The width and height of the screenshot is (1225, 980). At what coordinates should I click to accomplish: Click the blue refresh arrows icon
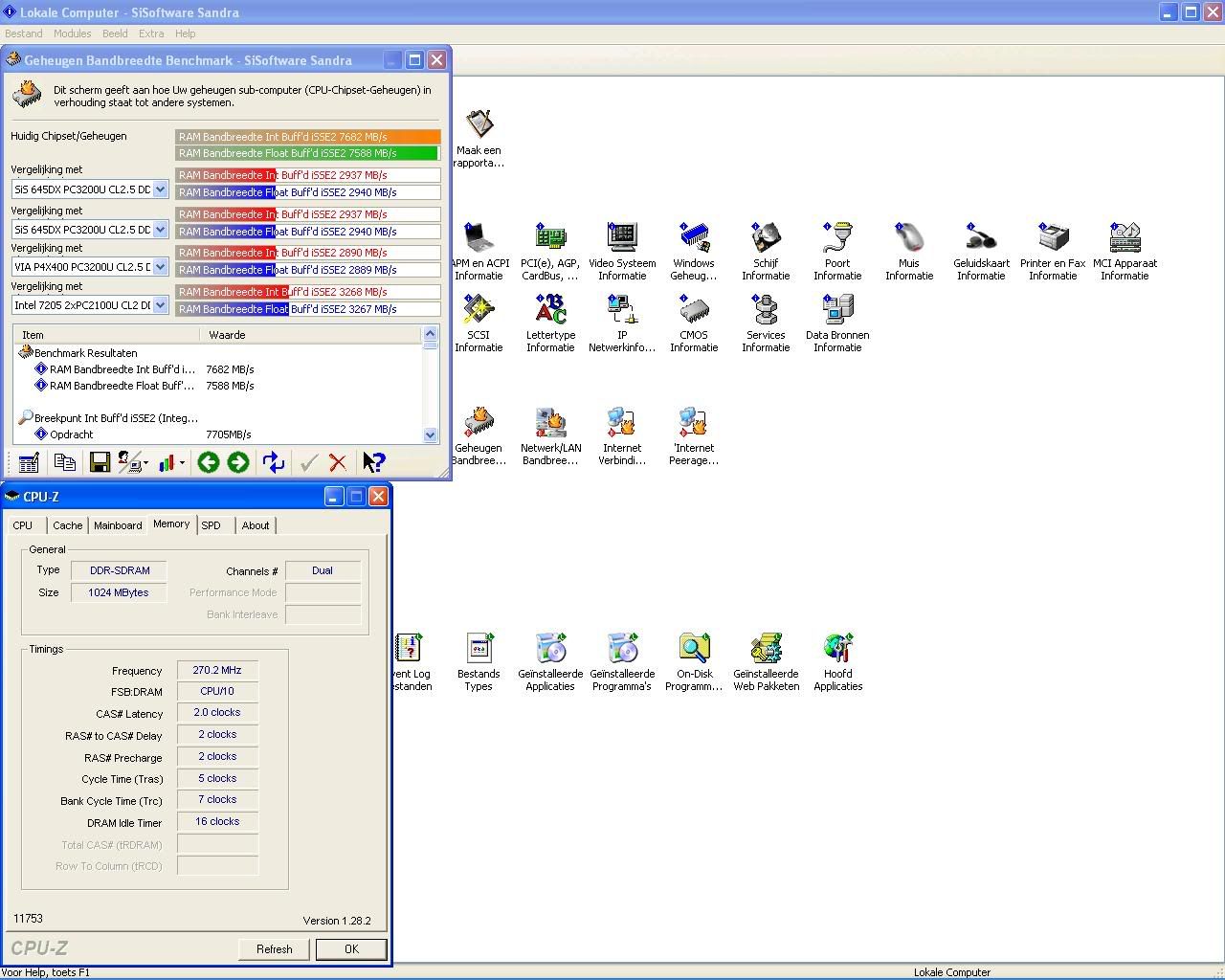tap(274, 463)
